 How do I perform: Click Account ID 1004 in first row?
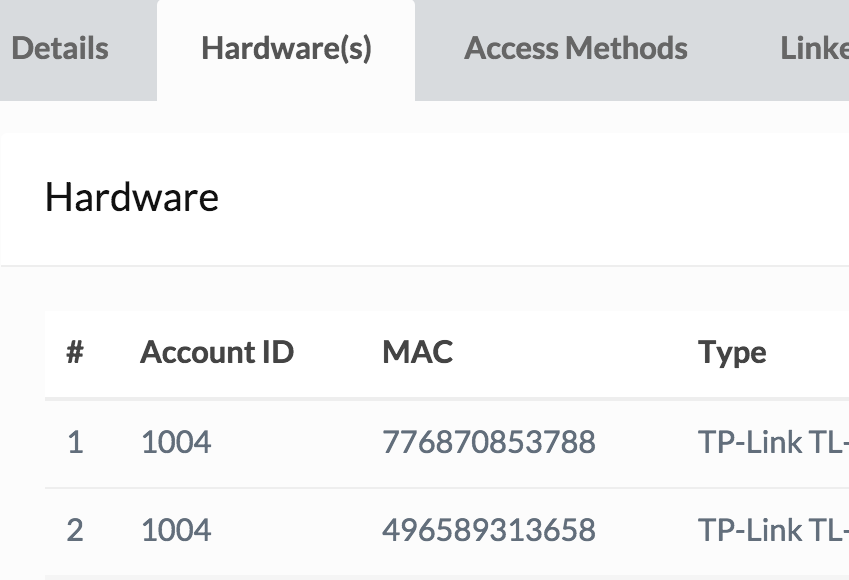(x=176, y=442)
